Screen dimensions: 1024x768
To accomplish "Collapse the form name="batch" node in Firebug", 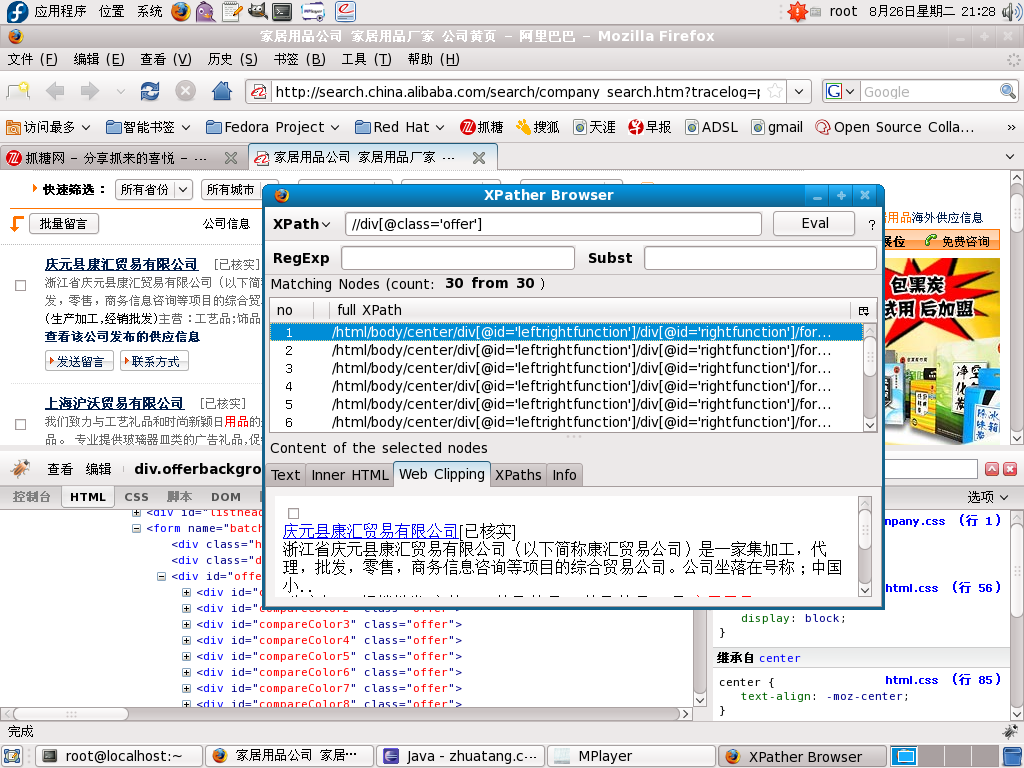I will click(136, 528).
